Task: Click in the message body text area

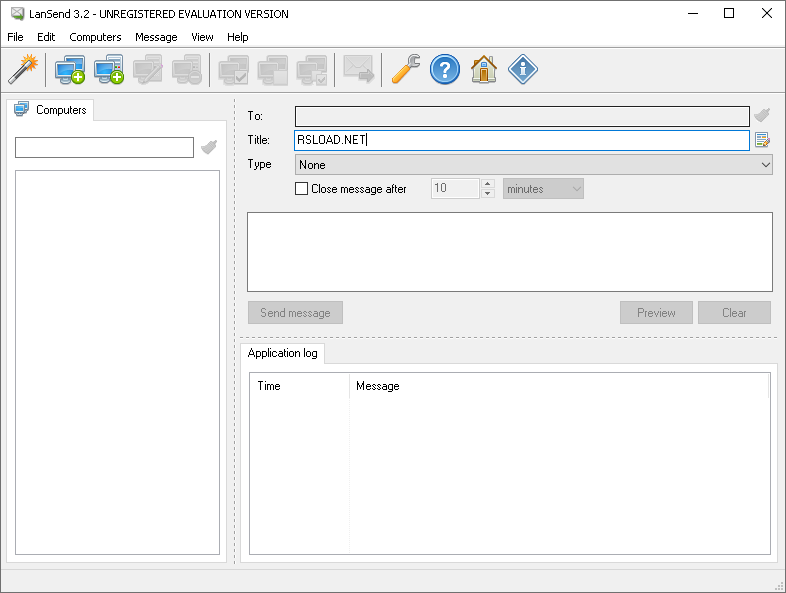Action: point(509,251)
